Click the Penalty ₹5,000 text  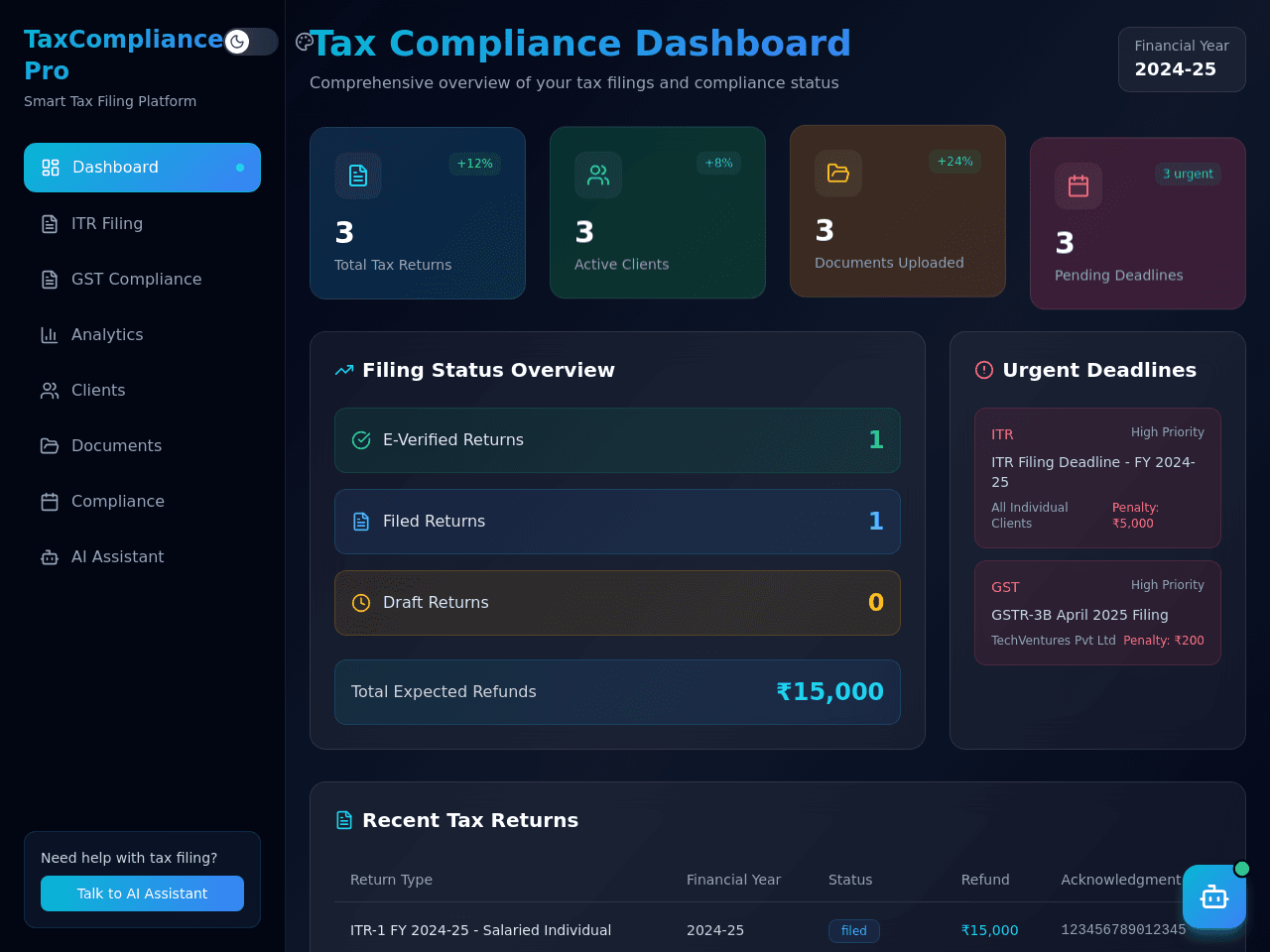pos(1135,516)
